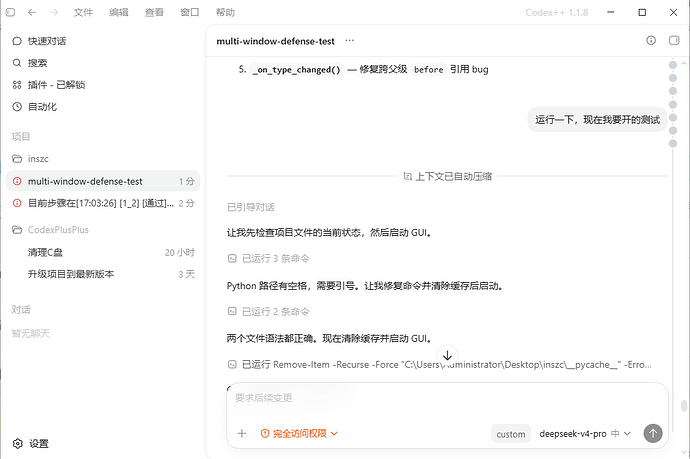Click the terminal icon beside 已运行 2 条命令
This screenshot has height=459, width=690.
point(232,312)
